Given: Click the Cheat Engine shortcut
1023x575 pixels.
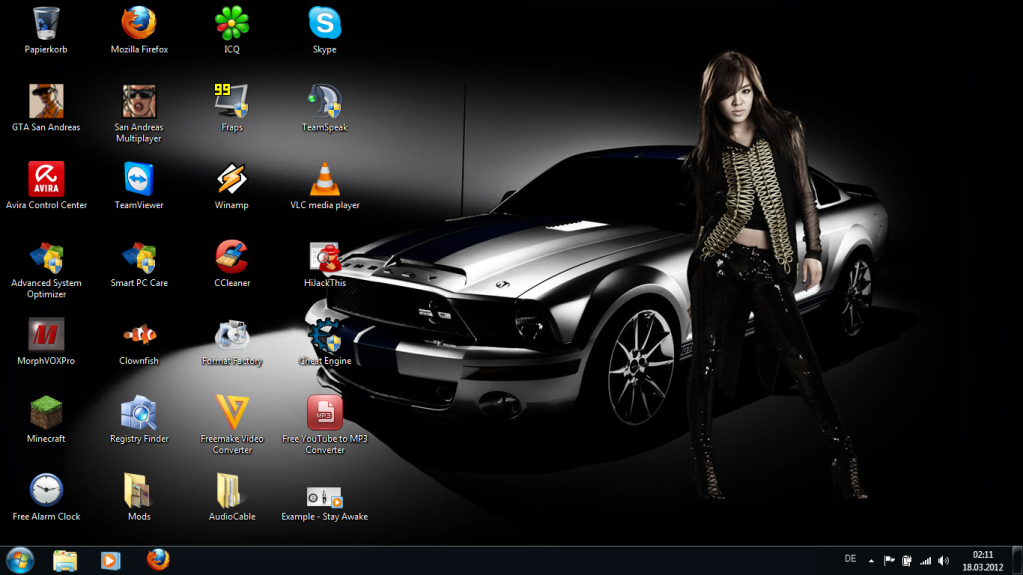Looking at the screenshot, I should 324,338.
